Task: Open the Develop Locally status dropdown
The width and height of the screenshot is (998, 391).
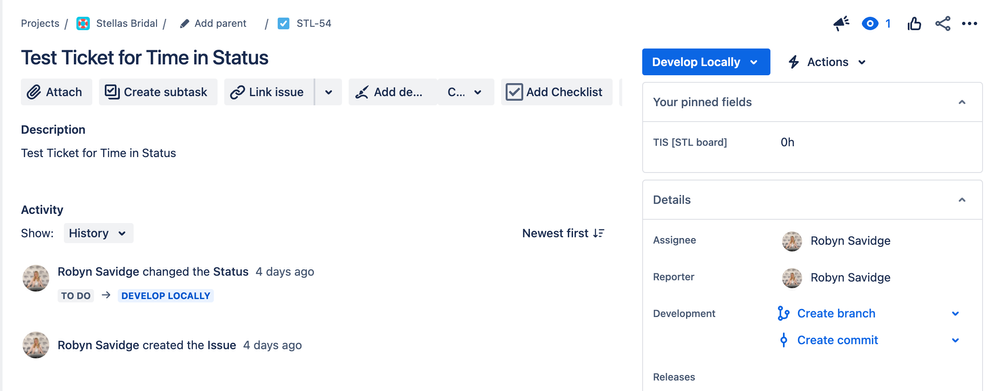Action: tap(706, 62)
